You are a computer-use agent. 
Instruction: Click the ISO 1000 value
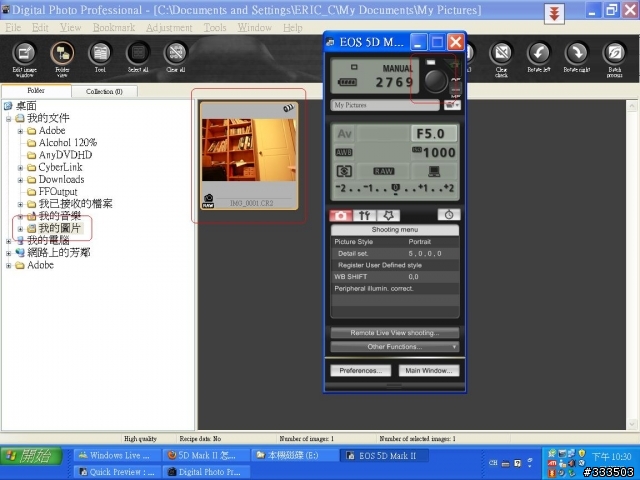pyautogui.click(x=434, y=152)
